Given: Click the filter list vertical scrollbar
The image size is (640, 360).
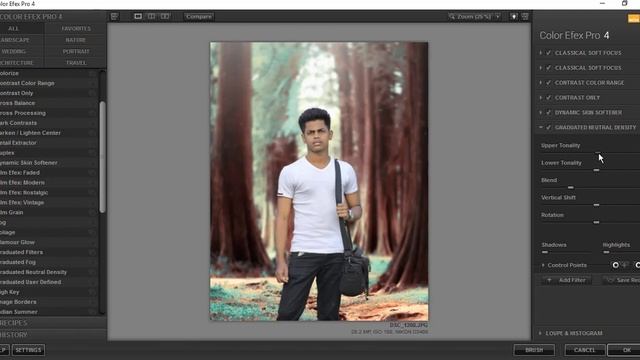Looking at the screenshot, I should click(x=102, y=157).
